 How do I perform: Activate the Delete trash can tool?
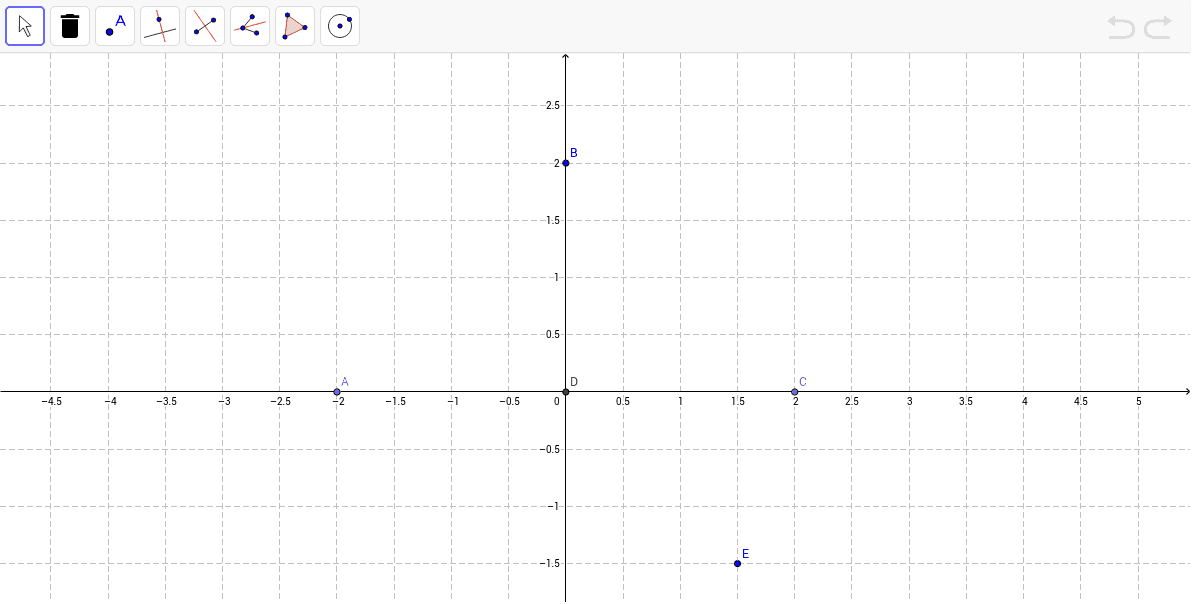click(70, 27)
